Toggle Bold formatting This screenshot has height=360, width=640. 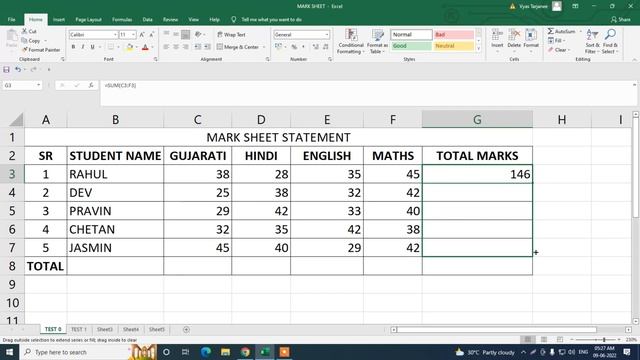73,47
